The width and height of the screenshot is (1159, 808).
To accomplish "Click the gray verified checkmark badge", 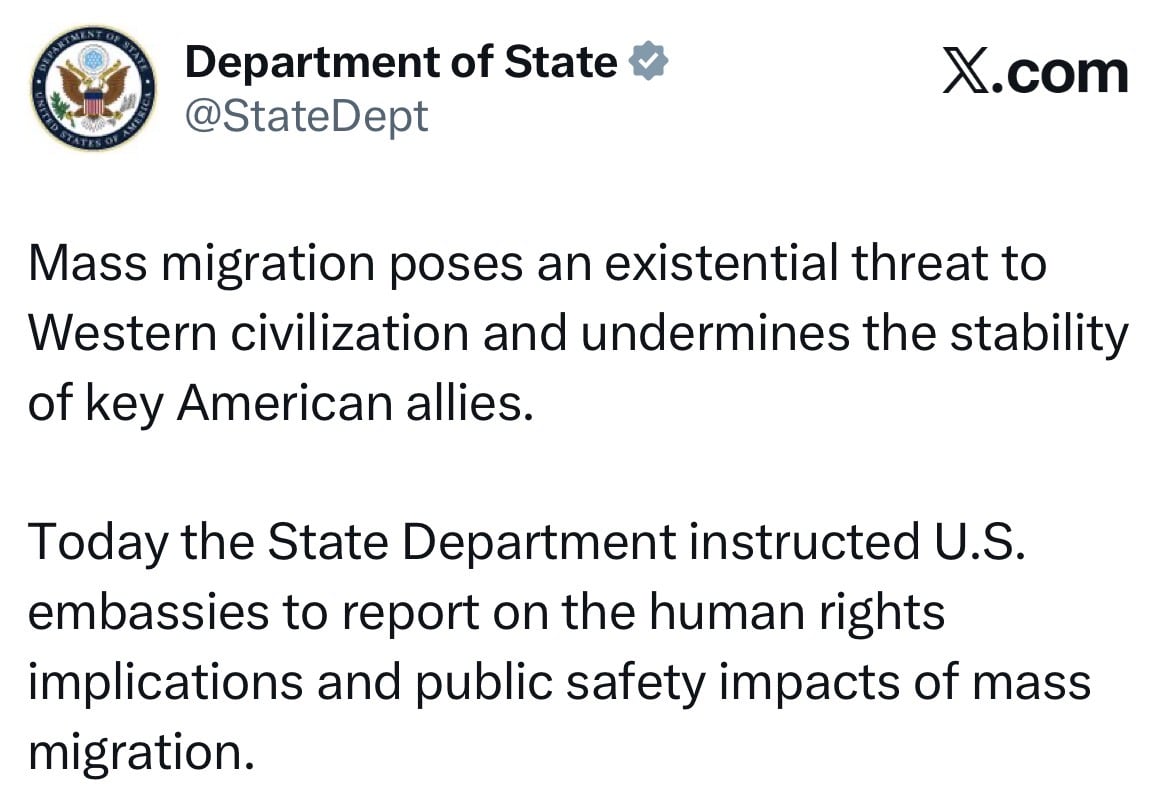I will point(648,63).
